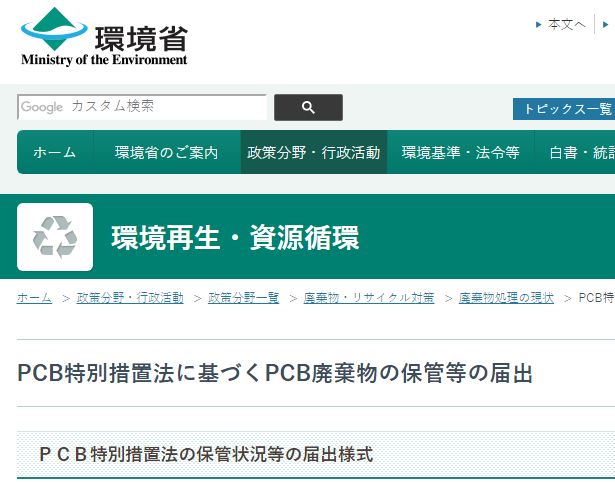Select the 保管状況等の届出様式 section heading
615x483 pixels.
coord(206,454)
